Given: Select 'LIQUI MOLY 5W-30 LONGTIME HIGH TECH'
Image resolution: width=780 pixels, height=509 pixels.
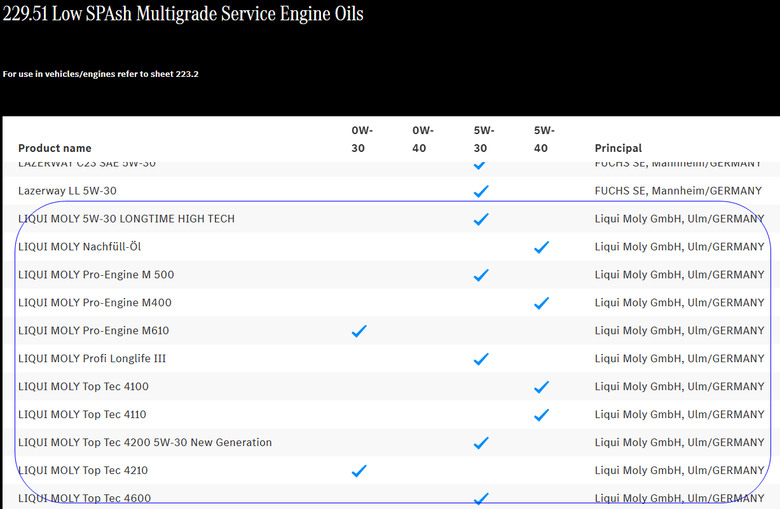Looking at the screenshot, I should 126,219.
